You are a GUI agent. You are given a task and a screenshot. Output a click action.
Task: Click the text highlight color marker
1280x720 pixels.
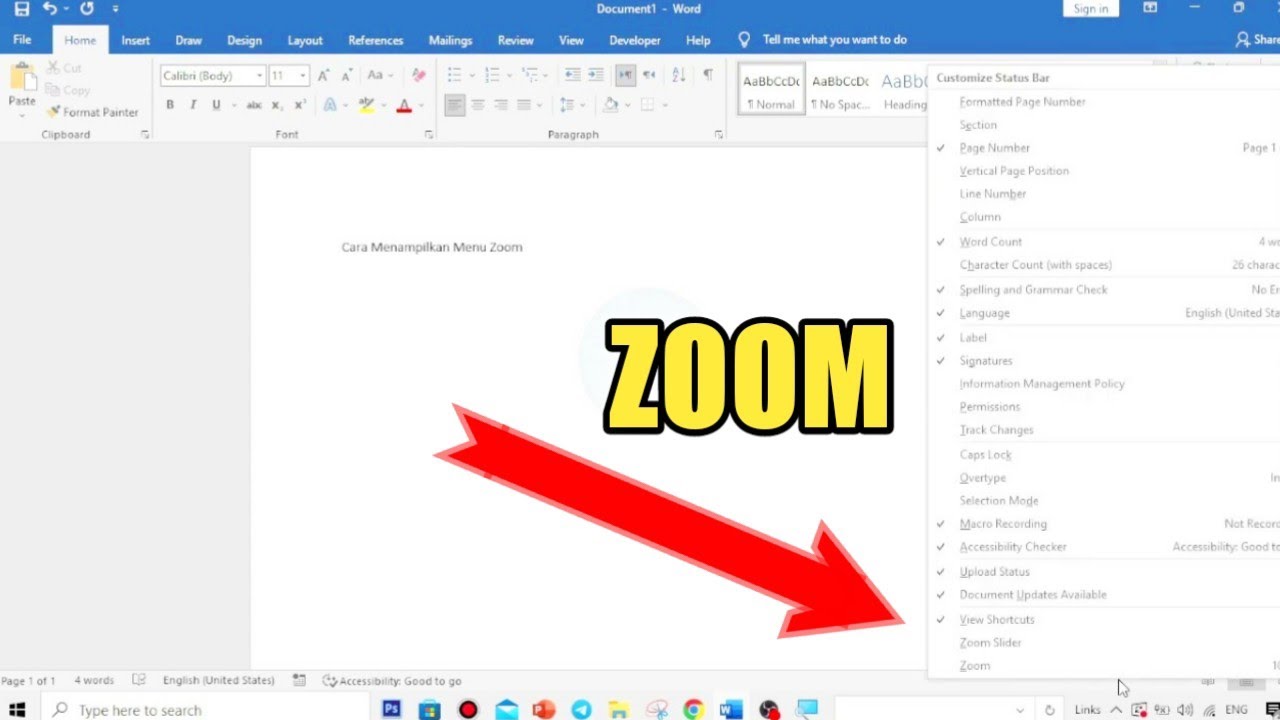tap(366, 105)
